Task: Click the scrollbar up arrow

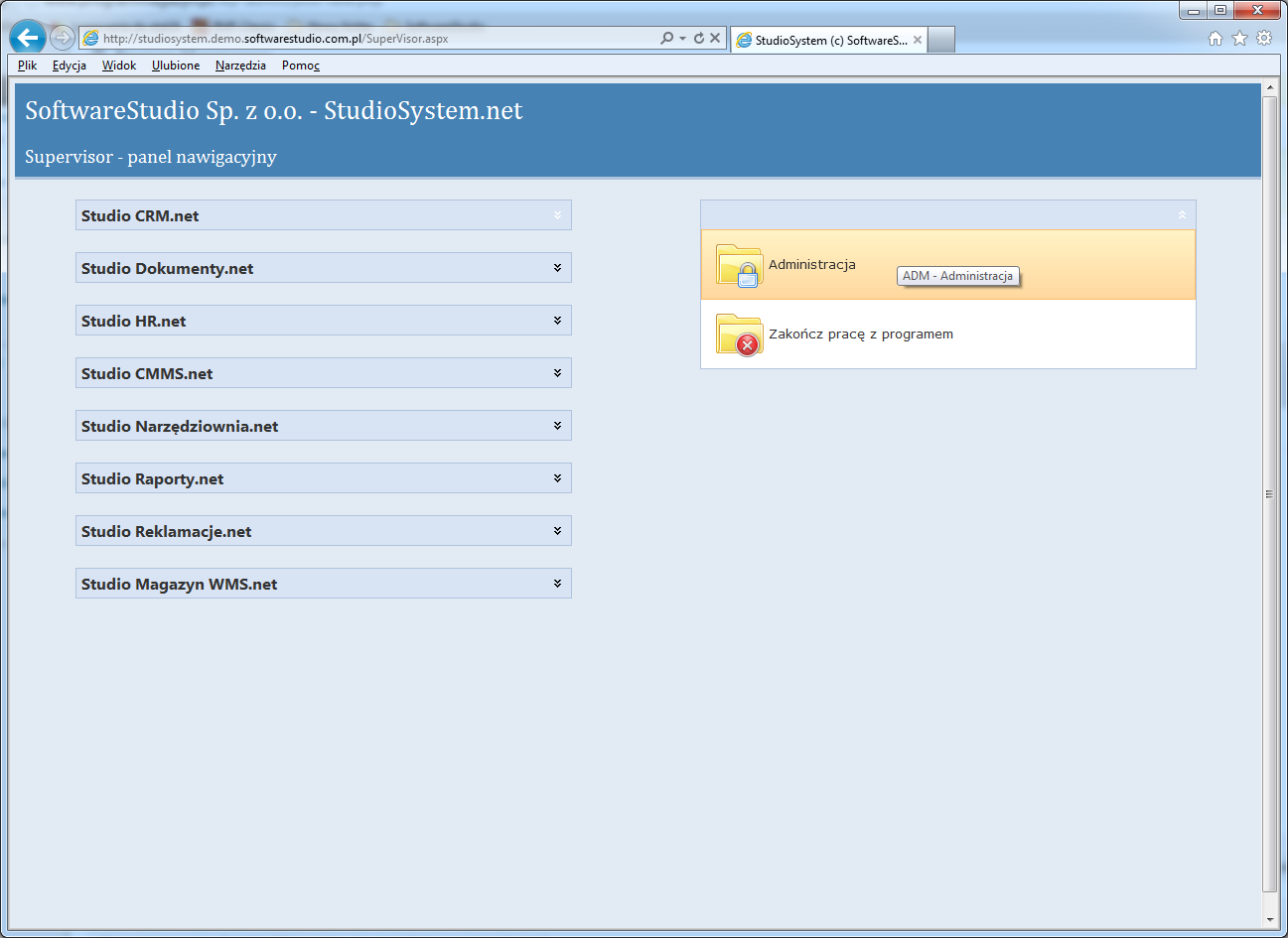Action: 1269,88
